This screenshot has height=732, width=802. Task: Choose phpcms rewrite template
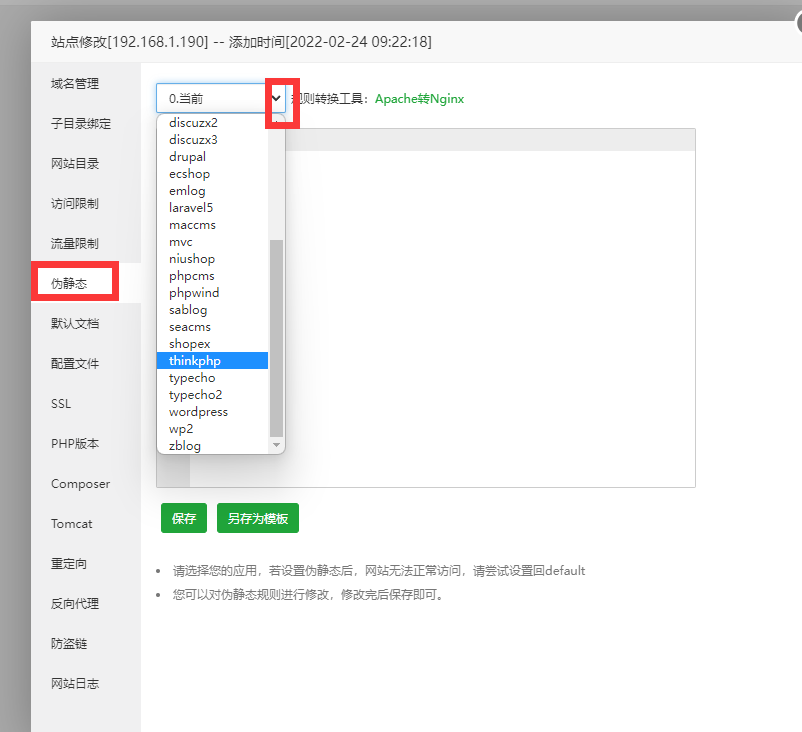click(212, 276)
